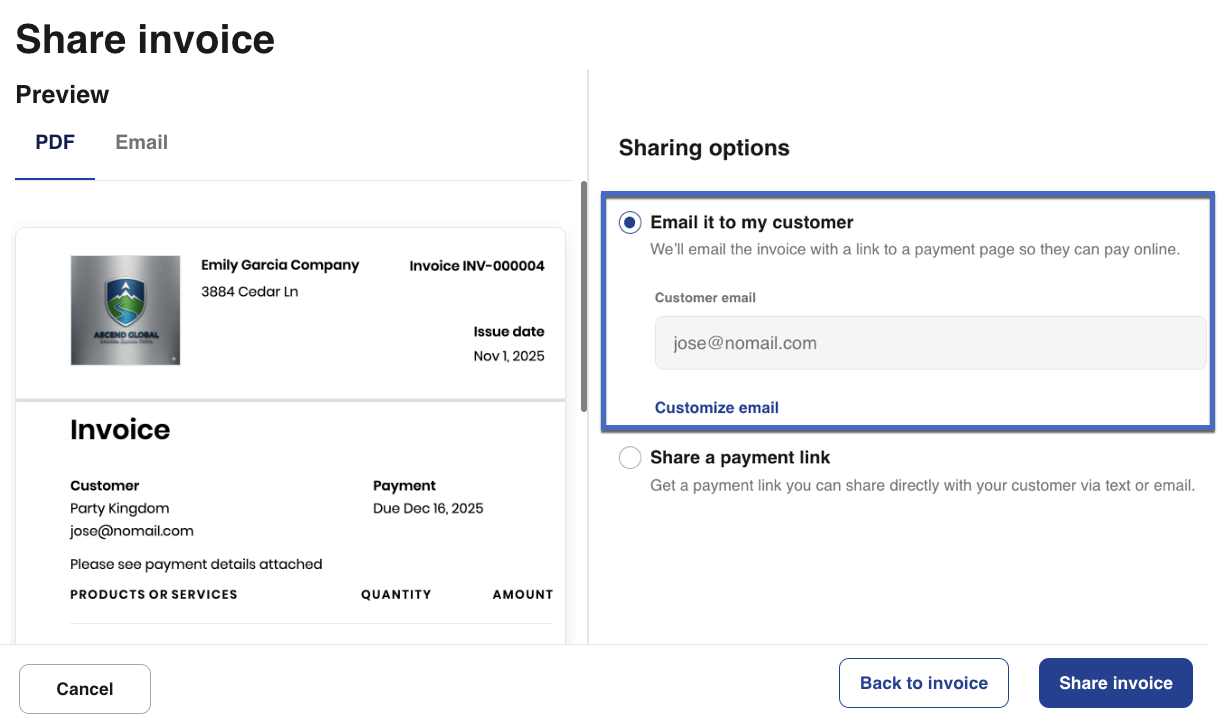This screenshot has height=727, width=1219.
Task: Choose the Share a payment link option
Action: (630, 458)
